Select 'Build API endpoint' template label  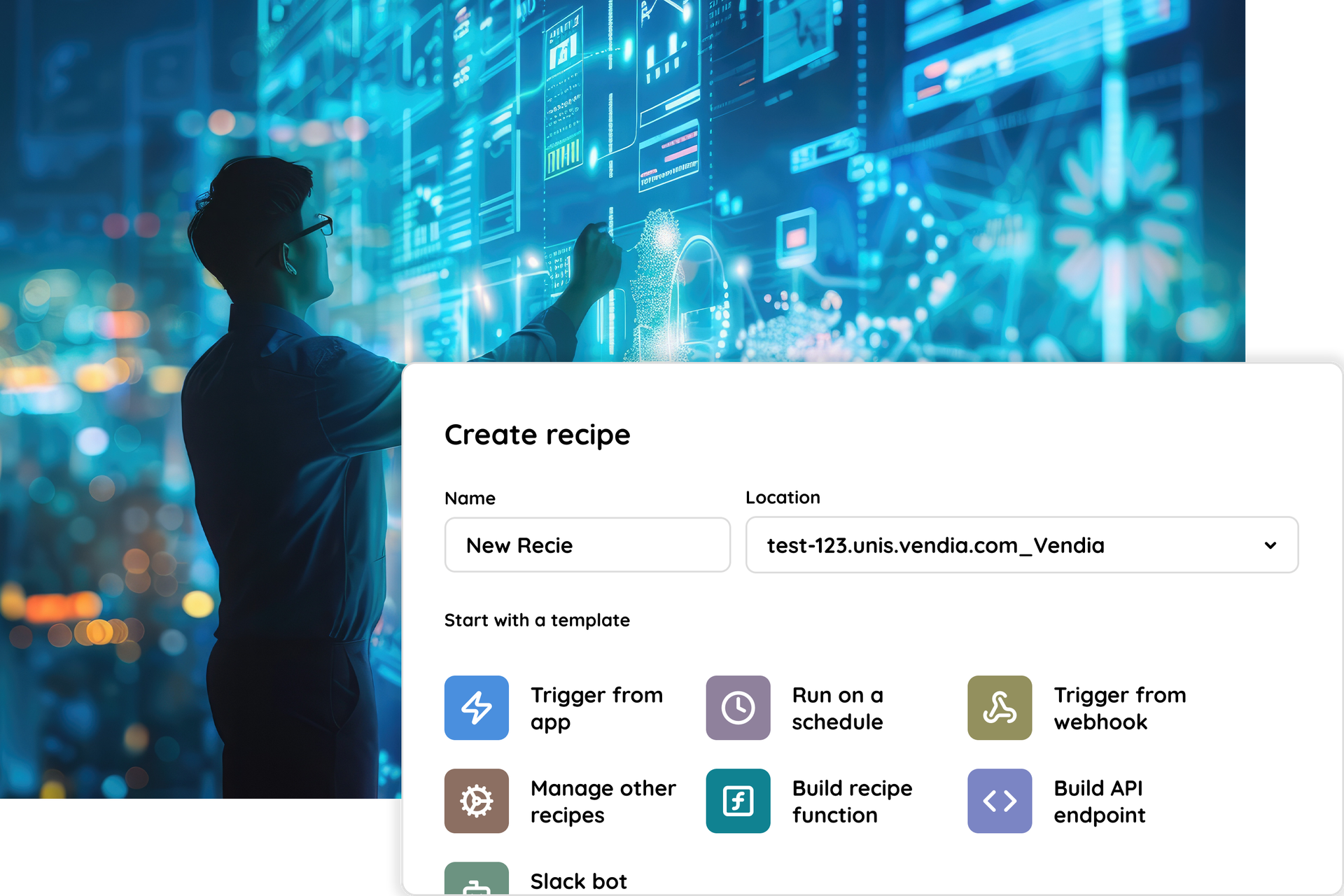(x=1099, y=801)
